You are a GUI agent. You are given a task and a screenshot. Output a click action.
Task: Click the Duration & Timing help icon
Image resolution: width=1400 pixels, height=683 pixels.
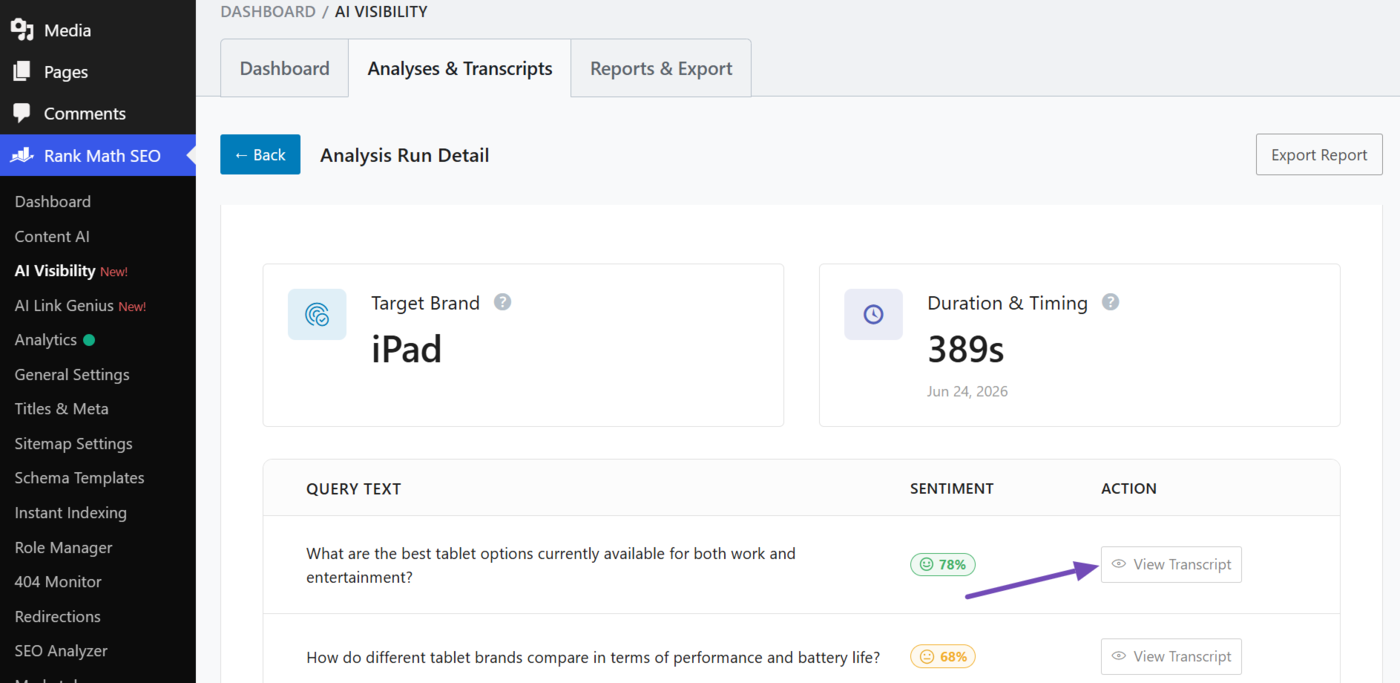click(x=1110, y=302)
